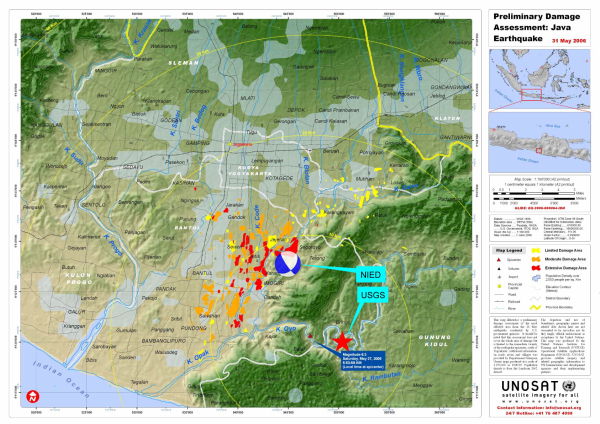
Task: Click the map scale bar
Action: pos(535,196)
